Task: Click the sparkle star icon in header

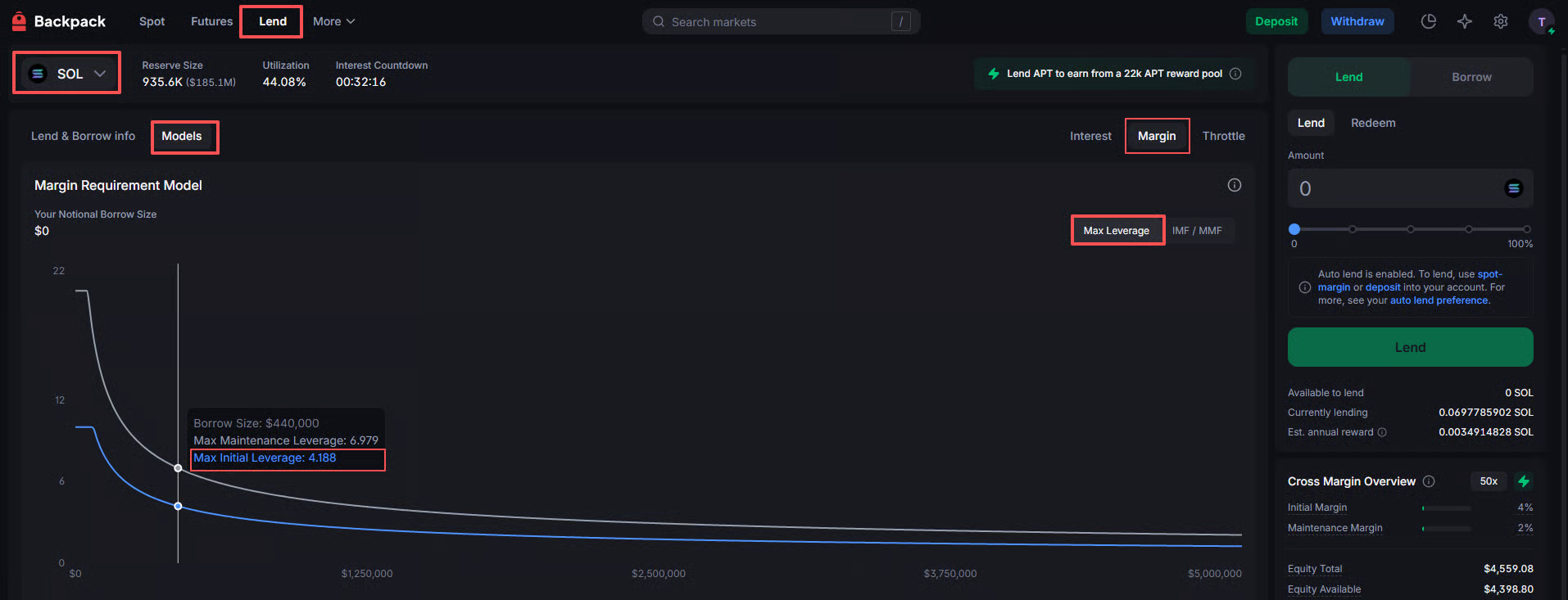Action: click(x=1464, y=21)
